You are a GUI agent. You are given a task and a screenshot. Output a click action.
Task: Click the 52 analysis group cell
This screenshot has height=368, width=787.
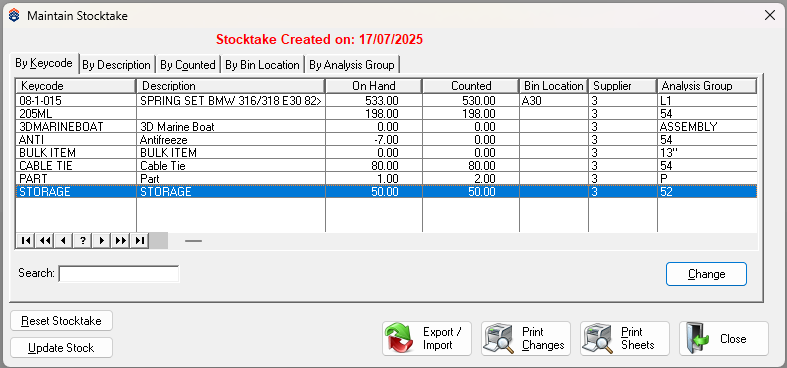click(707, 192)
